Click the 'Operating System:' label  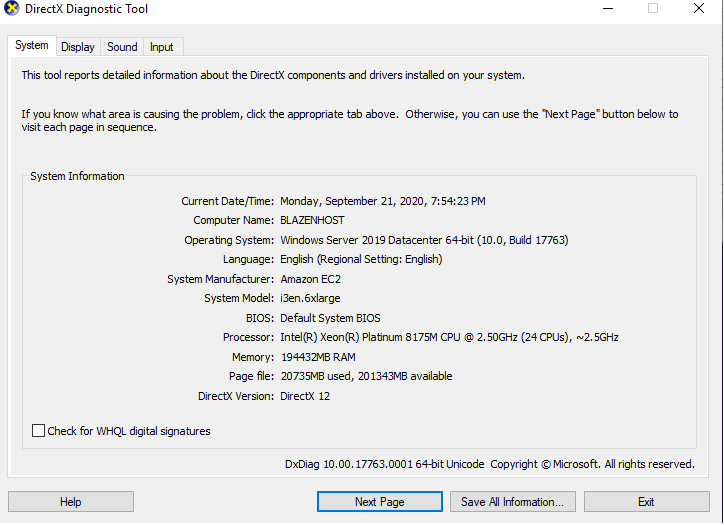click(x=229, y=240)
